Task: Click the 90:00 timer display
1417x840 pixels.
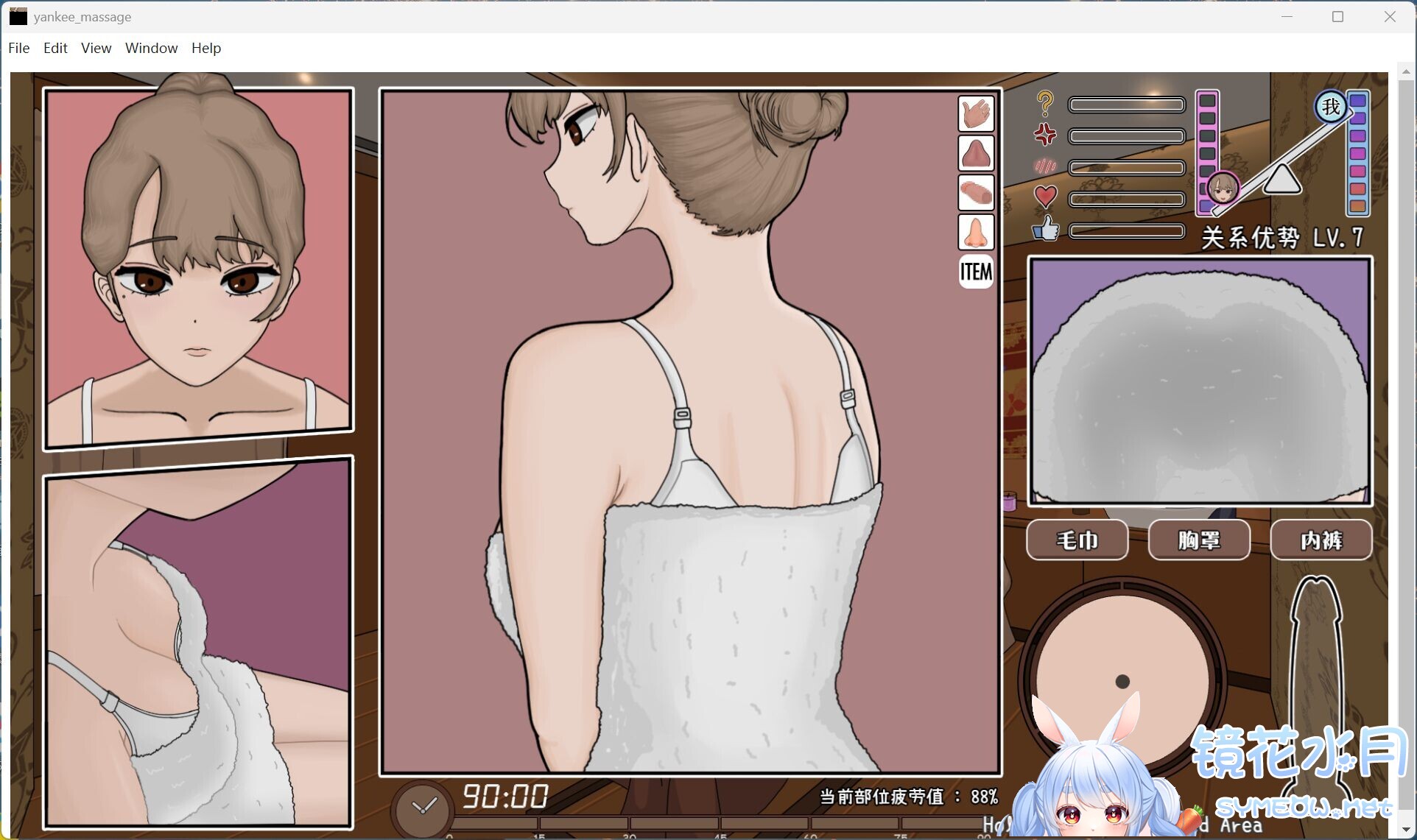Action: point(505,797)
